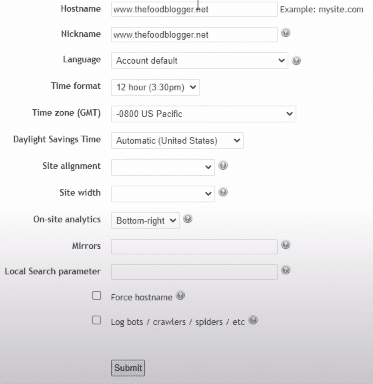Open the On-site analytics Bottom-right dropdown
Screen dimensions: 373x384
pos(145,220)
